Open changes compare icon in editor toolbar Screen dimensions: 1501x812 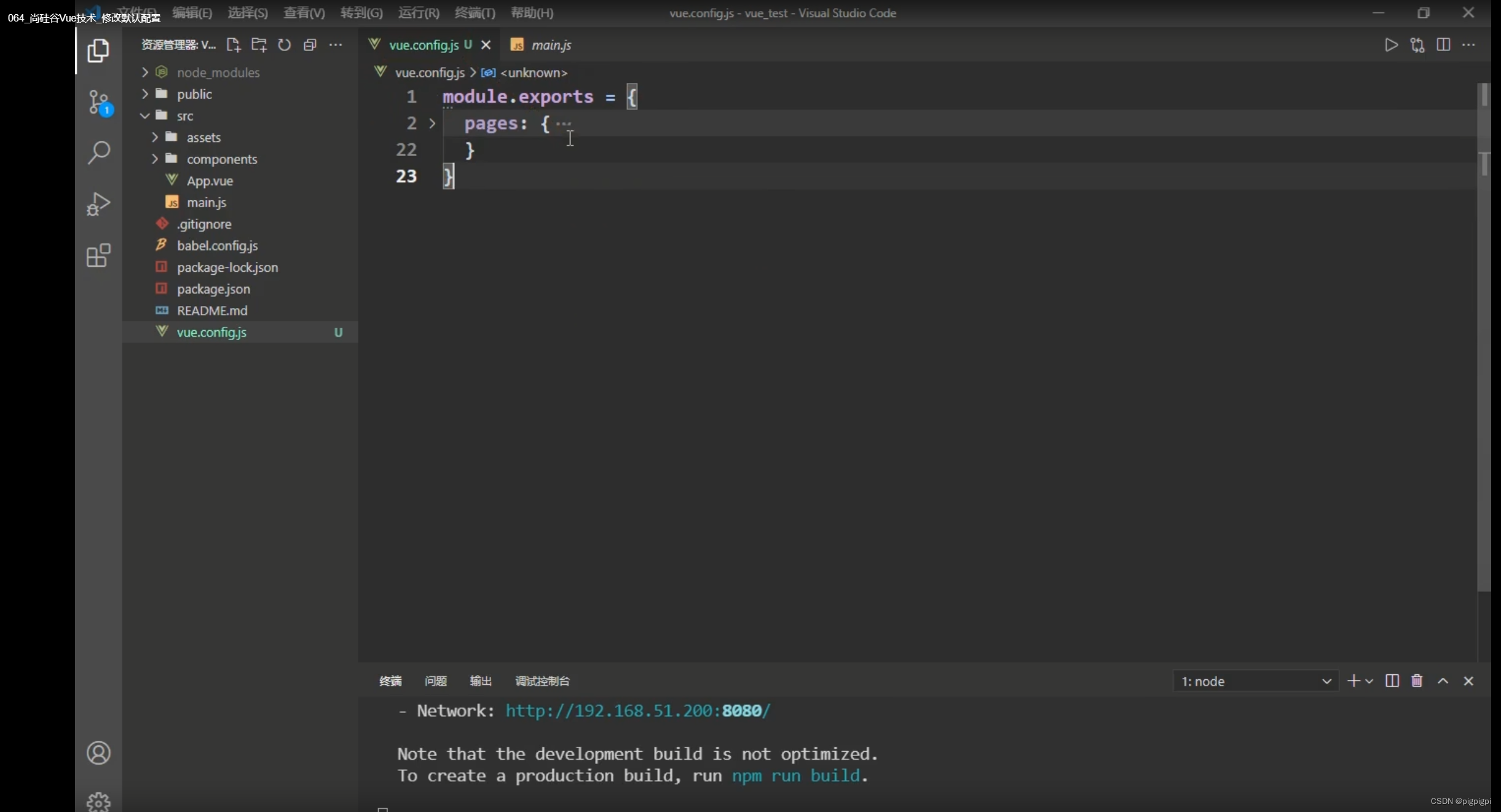tap(1417, 45)
